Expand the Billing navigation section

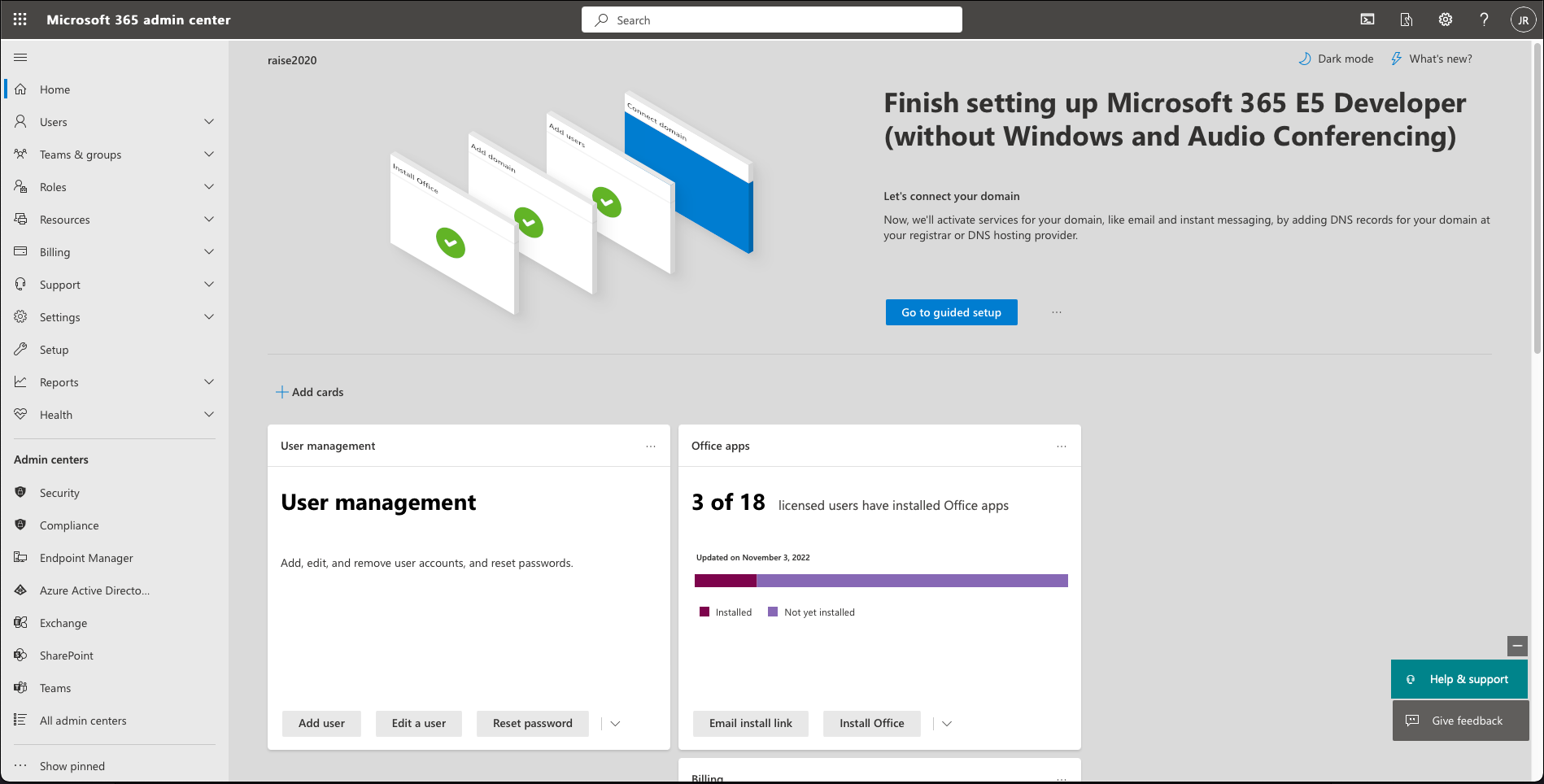pos(209,252)
